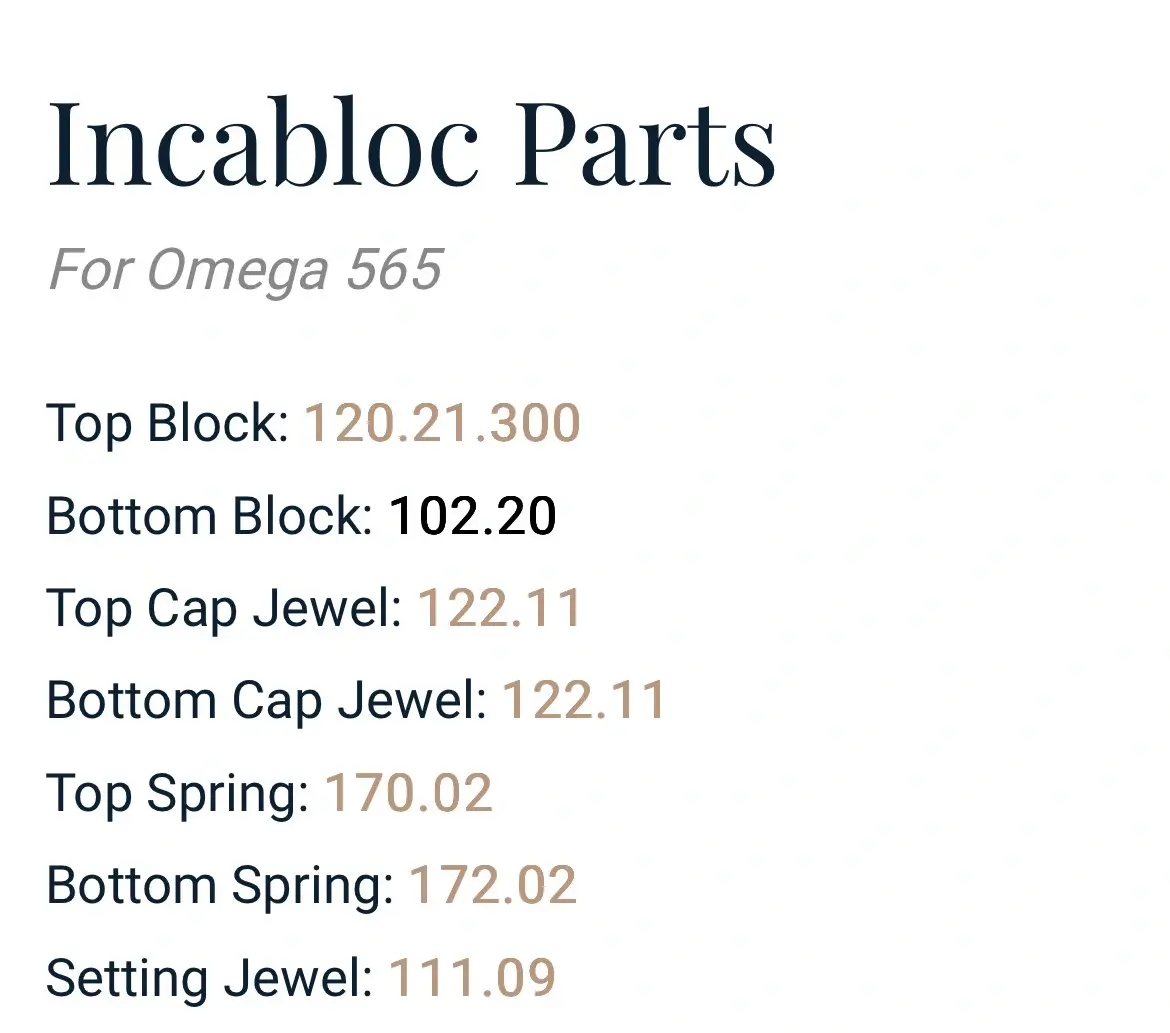
Task: Click the Top Block label text
Action: point(162,423)
